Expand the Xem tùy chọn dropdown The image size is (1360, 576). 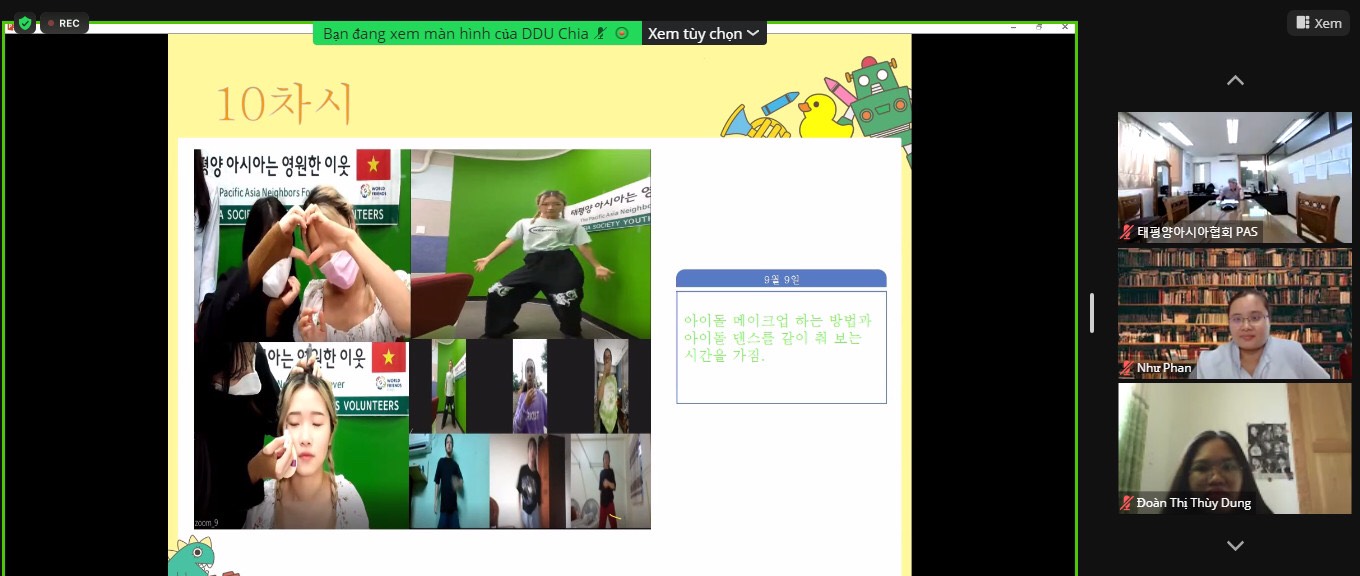coord(703,33)
